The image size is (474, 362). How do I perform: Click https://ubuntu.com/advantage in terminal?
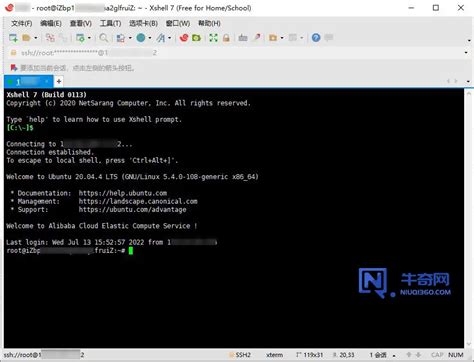(132, 210)
